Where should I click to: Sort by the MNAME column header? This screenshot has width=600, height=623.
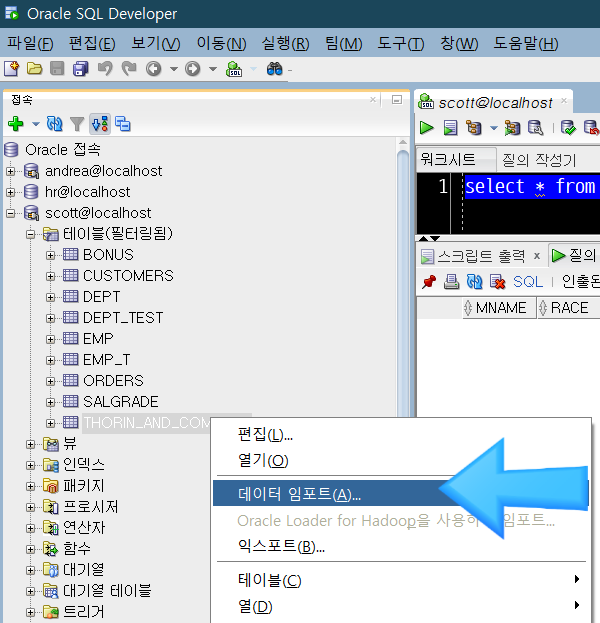coord(501,308)
